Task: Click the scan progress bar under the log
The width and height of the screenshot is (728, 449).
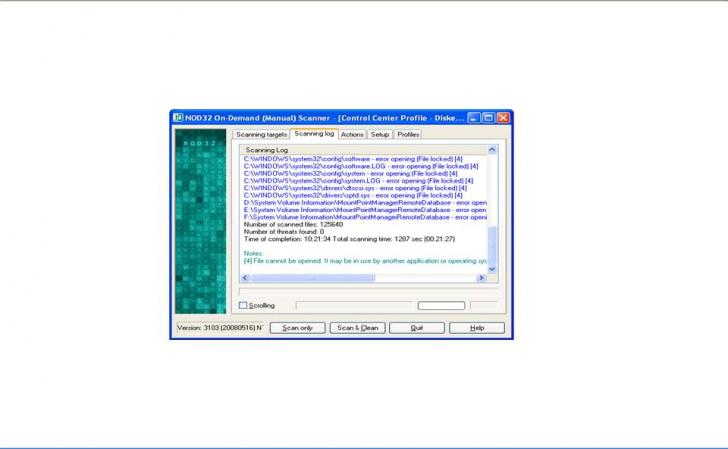Action: coord(368,292)
